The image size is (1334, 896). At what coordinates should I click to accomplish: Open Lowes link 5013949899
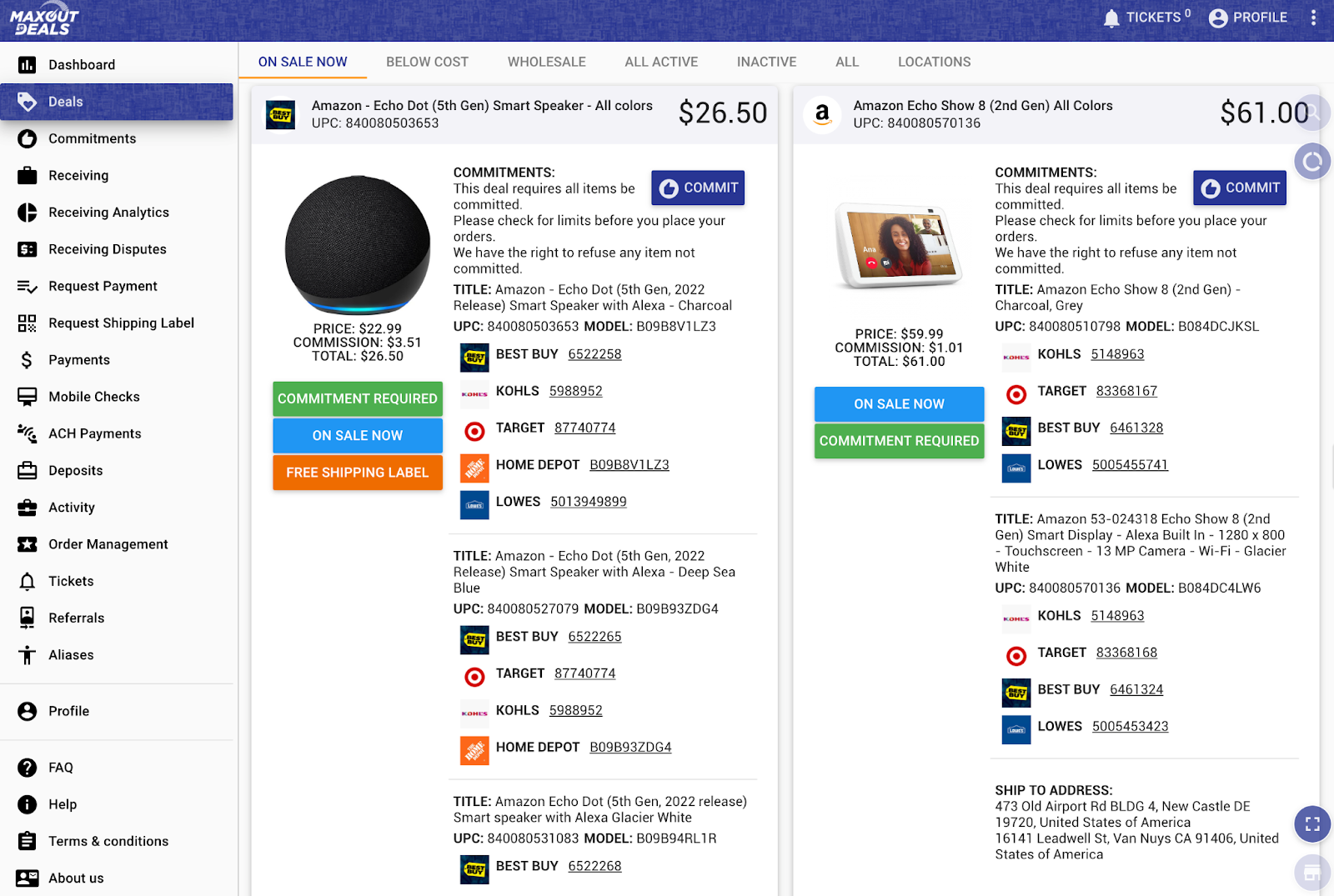589,502
